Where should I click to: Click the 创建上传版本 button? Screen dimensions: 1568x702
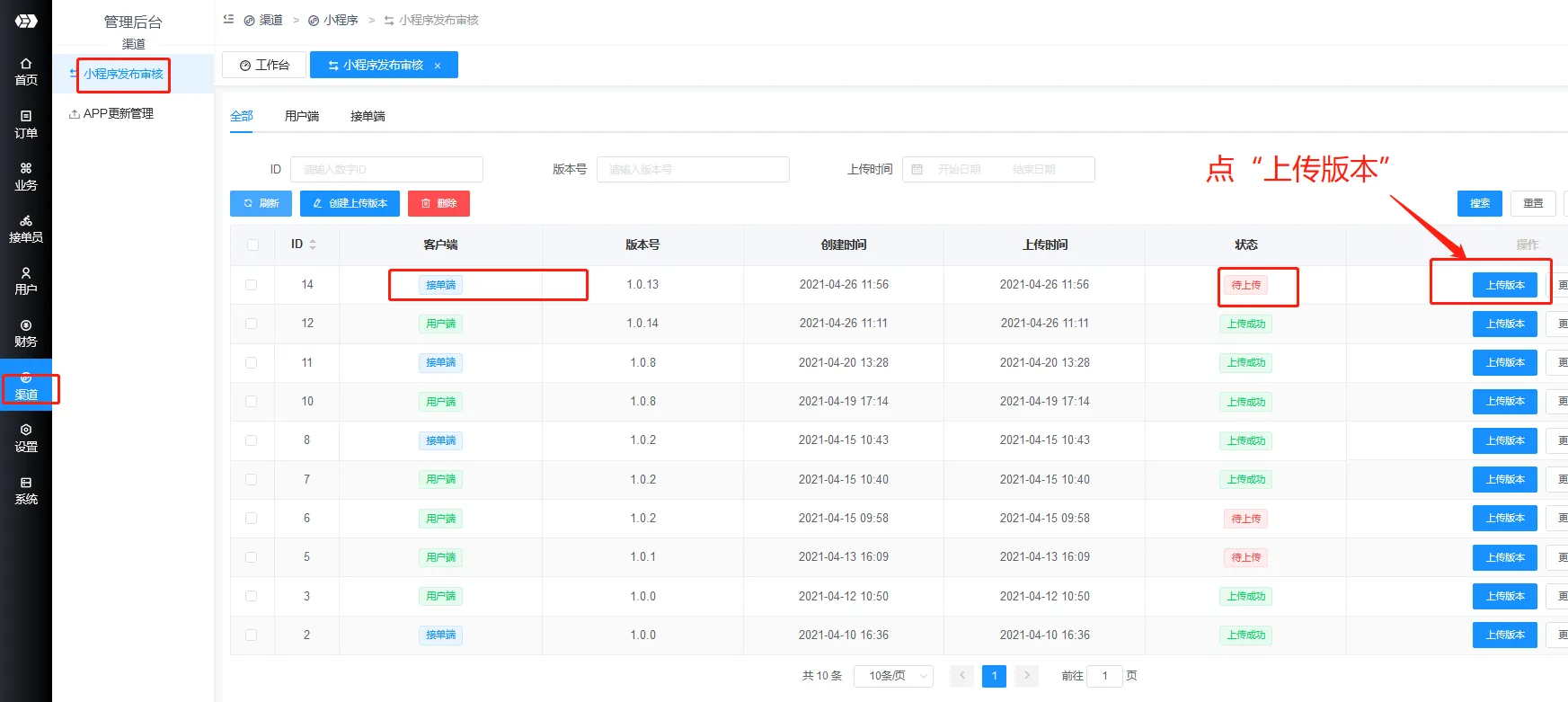pos(350,203)
